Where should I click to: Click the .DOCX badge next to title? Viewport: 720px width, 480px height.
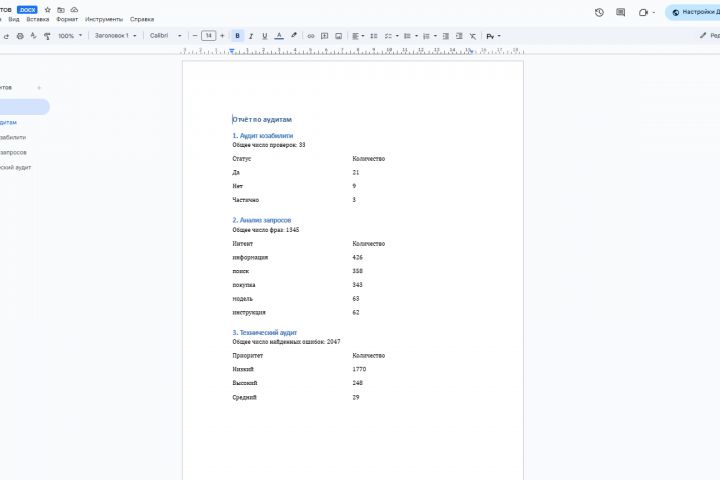(27, 10)
